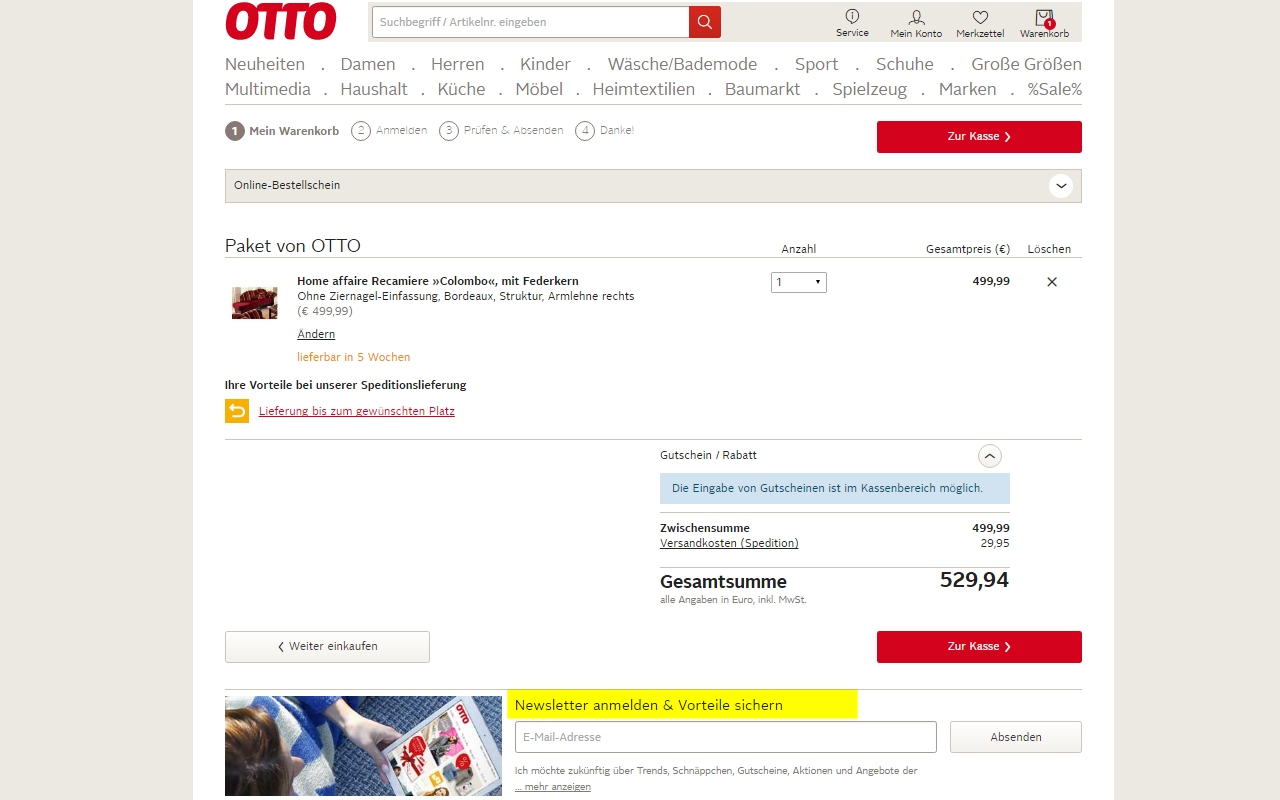The width and height of the screenshot is (1280, 800).
Task: Click the Versandkosten 29,95 amount
Action: tap(995, 543)
